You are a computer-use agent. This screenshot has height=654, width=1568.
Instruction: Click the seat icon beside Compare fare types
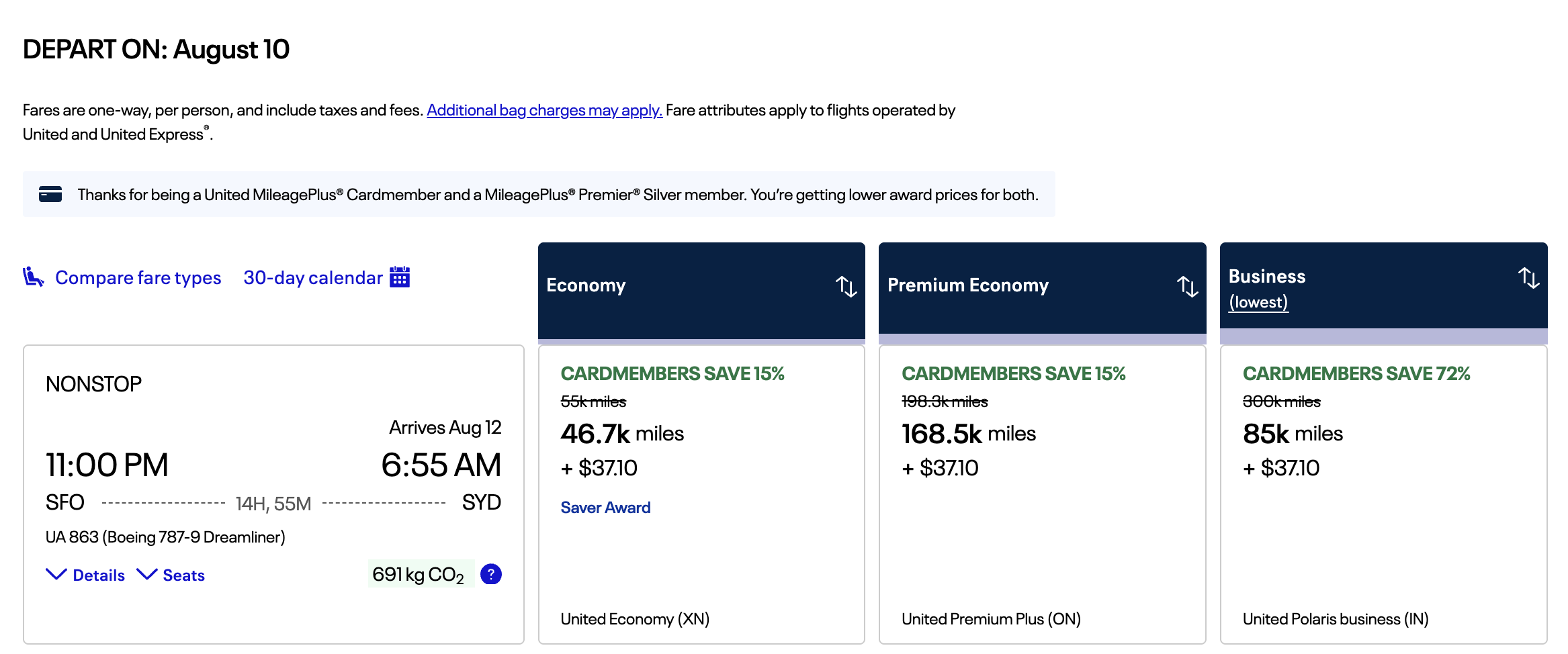33,277
